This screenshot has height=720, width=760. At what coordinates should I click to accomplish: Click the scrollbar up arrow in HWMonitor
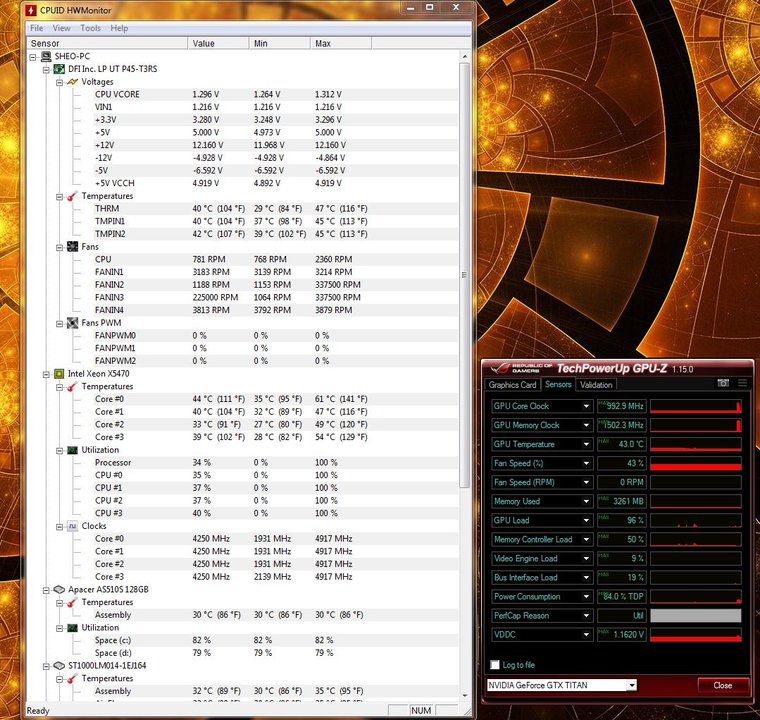[x=464, y=57]
